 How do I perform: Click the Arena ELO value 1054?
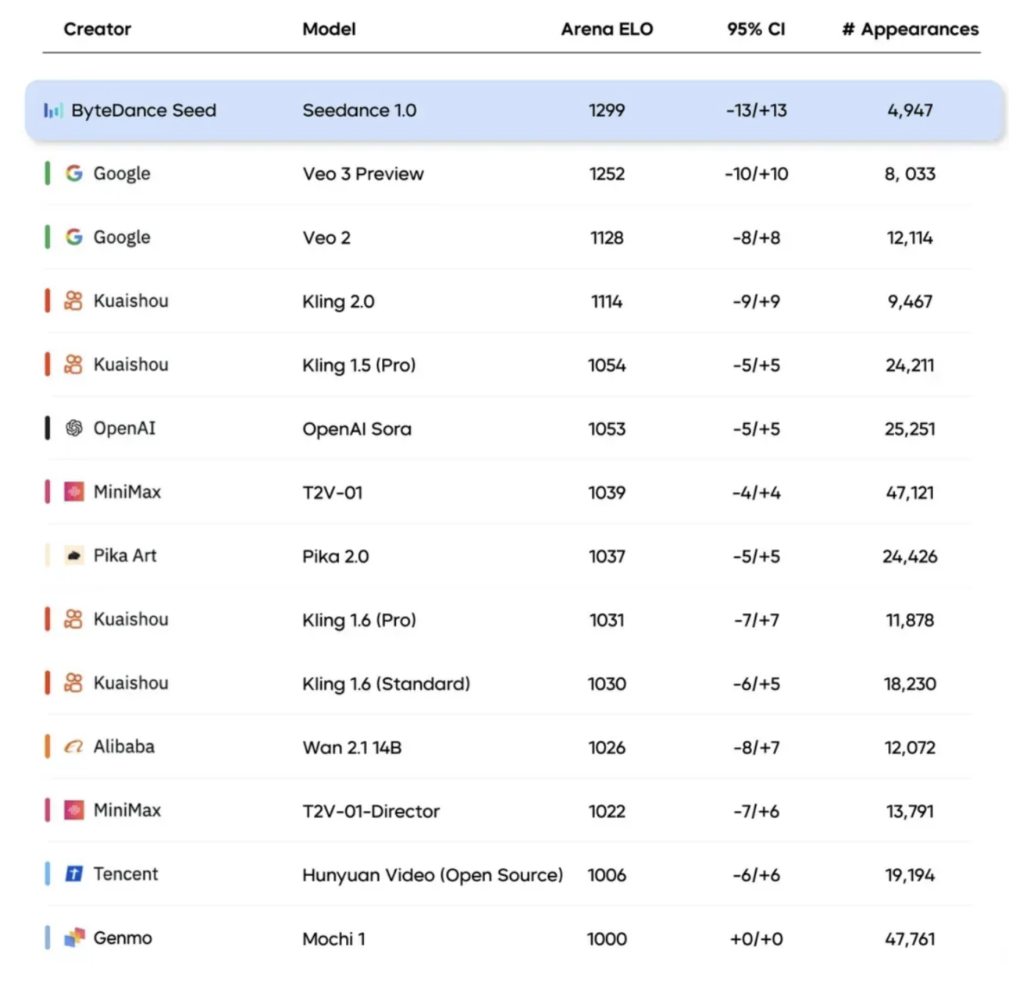tap(607, 364)
